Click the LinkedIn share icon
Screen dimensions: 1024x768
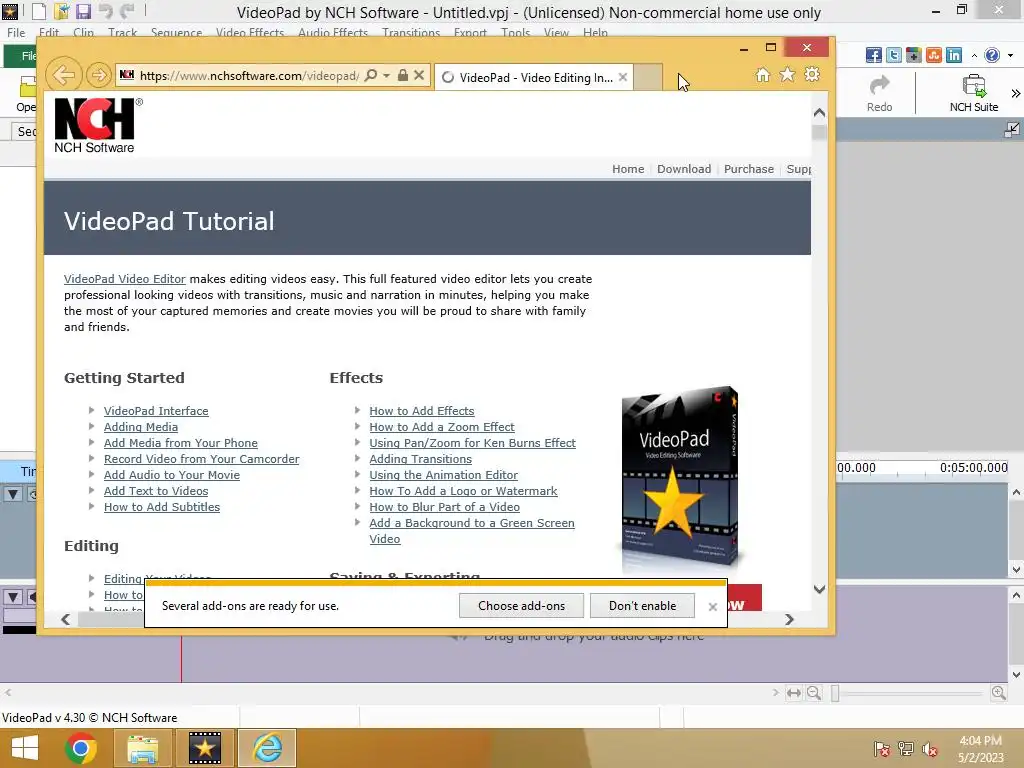(x=954, y=55)
